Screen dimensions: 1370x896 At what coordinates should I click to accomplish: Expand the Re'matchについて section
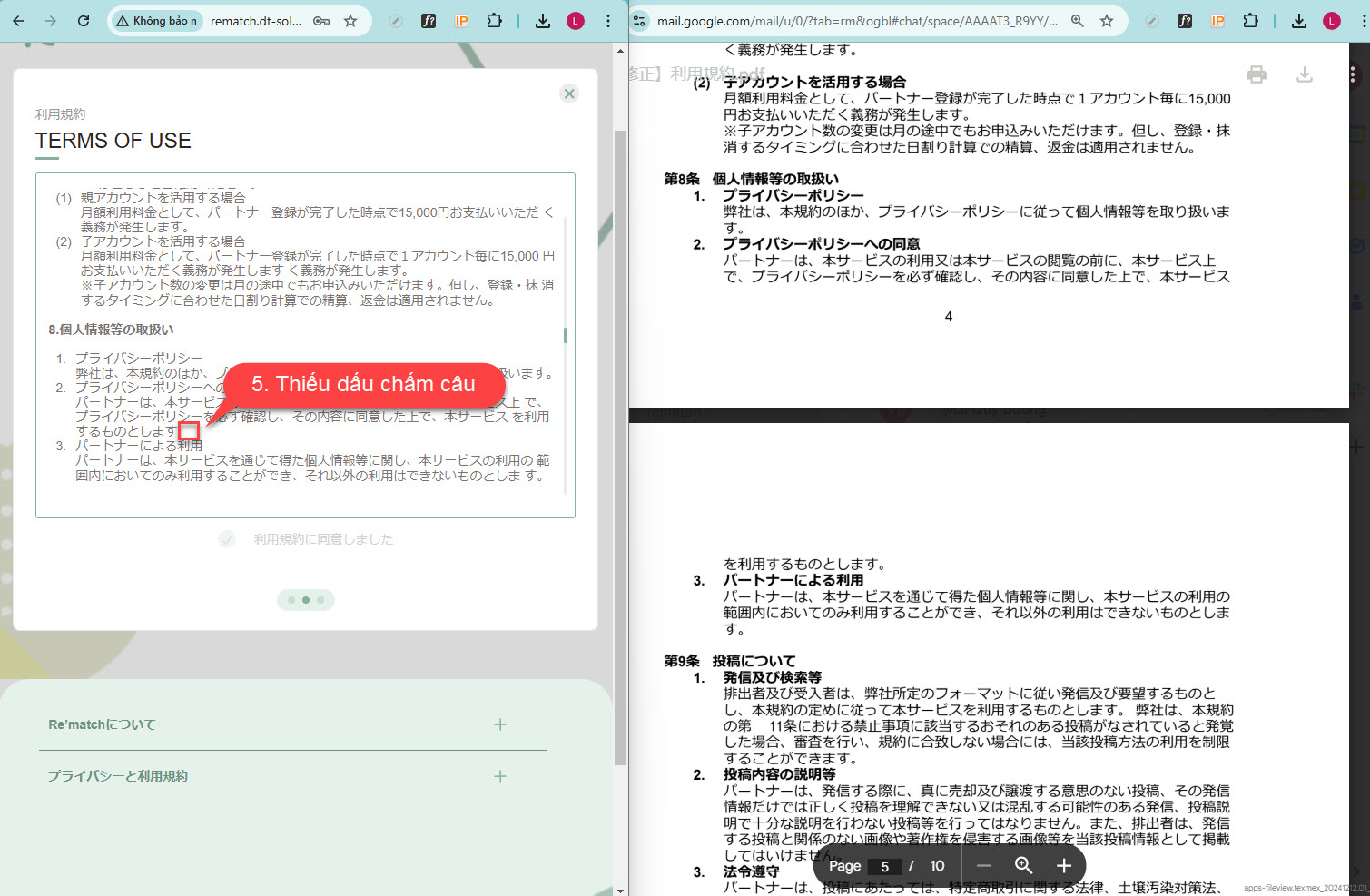coord(499,724)
